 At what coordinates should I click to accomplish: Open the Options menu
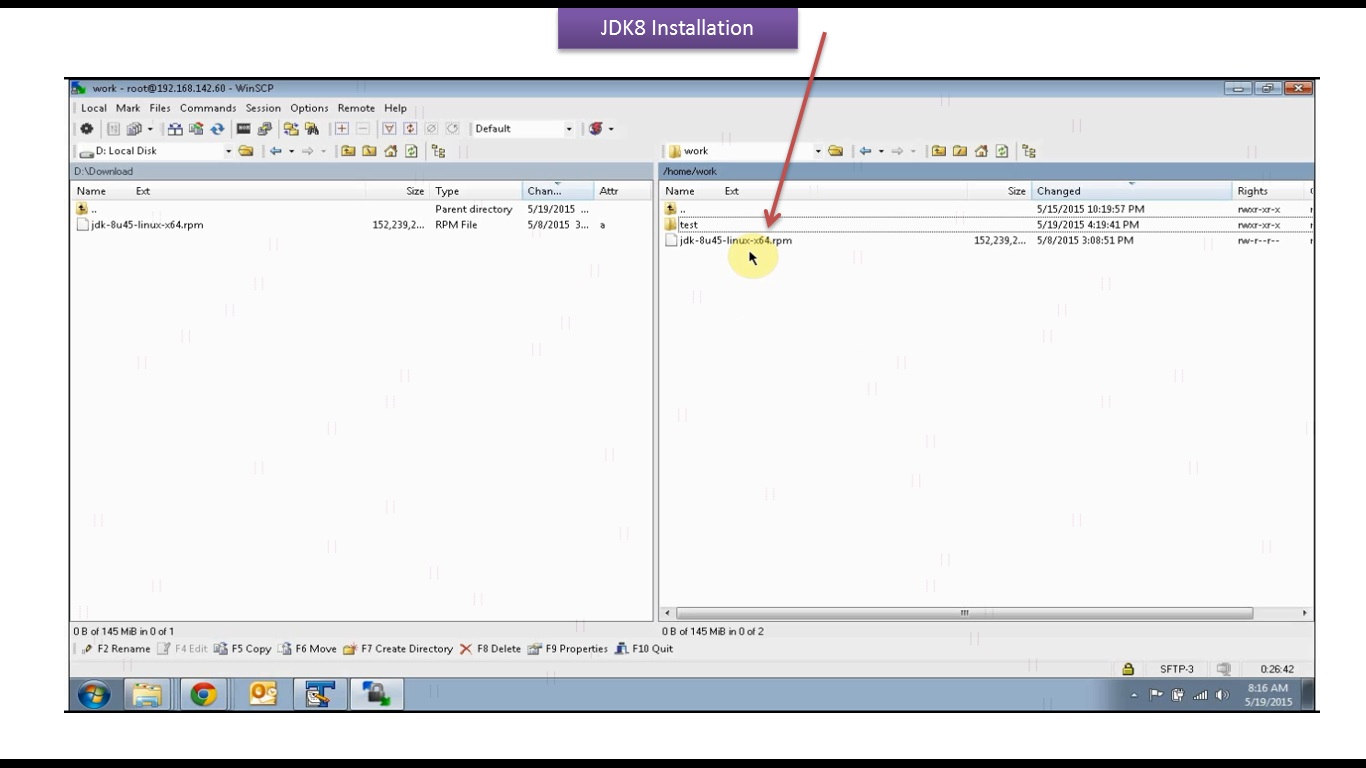(309, 108)
